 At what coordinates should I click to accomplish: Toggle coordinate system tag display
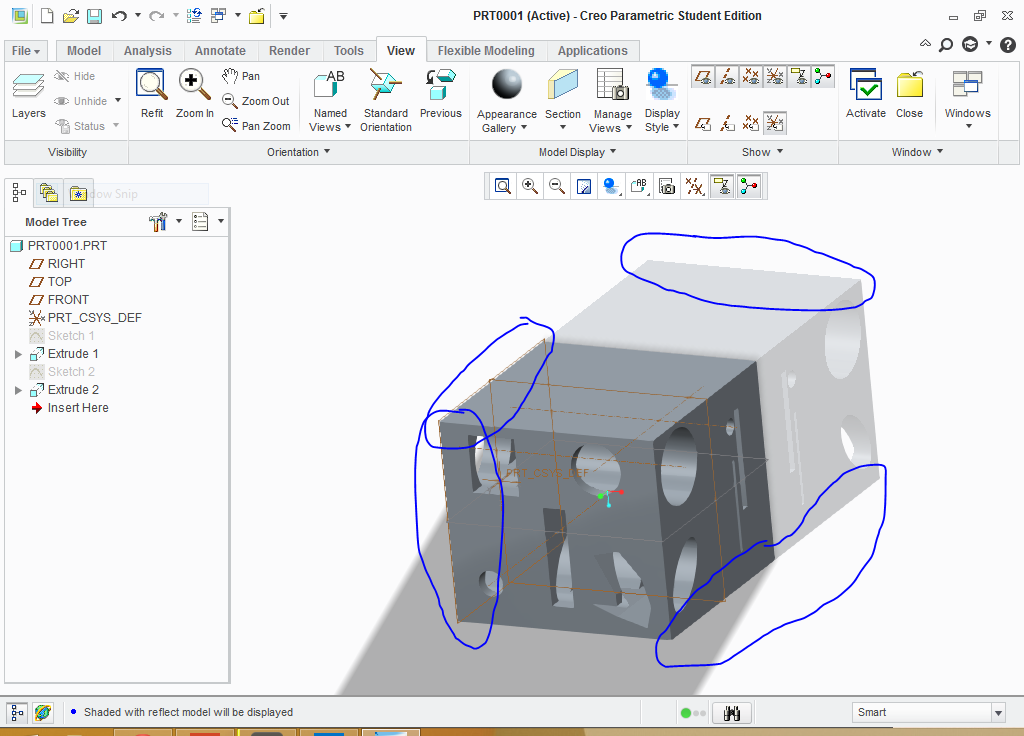click(775, 123)
